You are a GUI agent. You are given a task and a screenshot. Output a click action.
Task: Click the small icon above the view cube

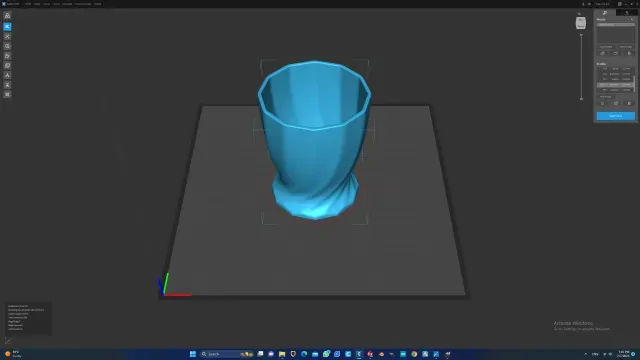(579, 14)
